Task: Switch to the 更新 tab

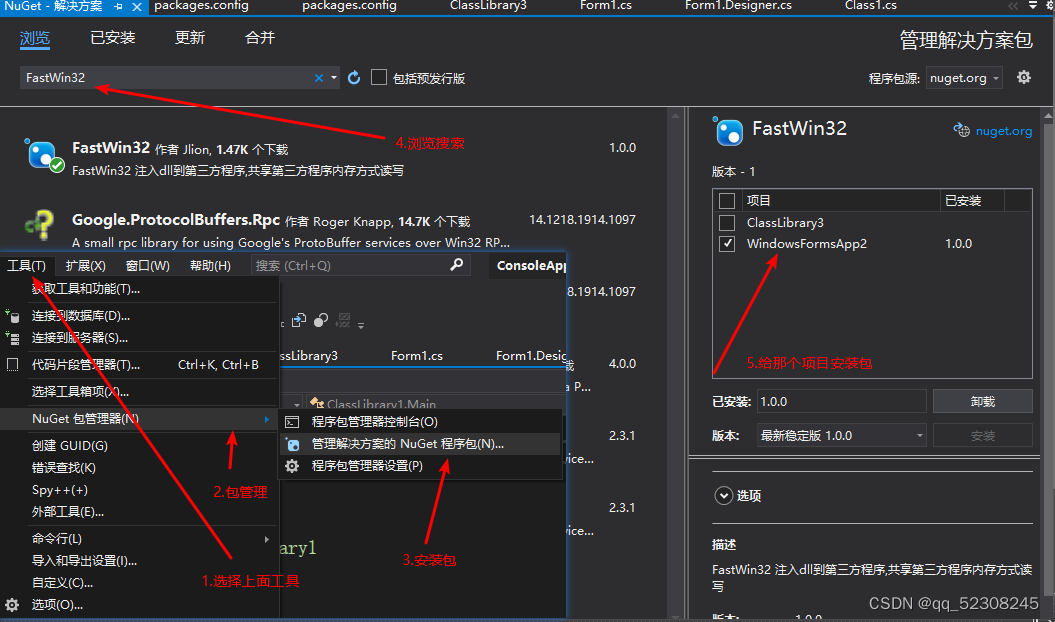Action: [190, 38]
